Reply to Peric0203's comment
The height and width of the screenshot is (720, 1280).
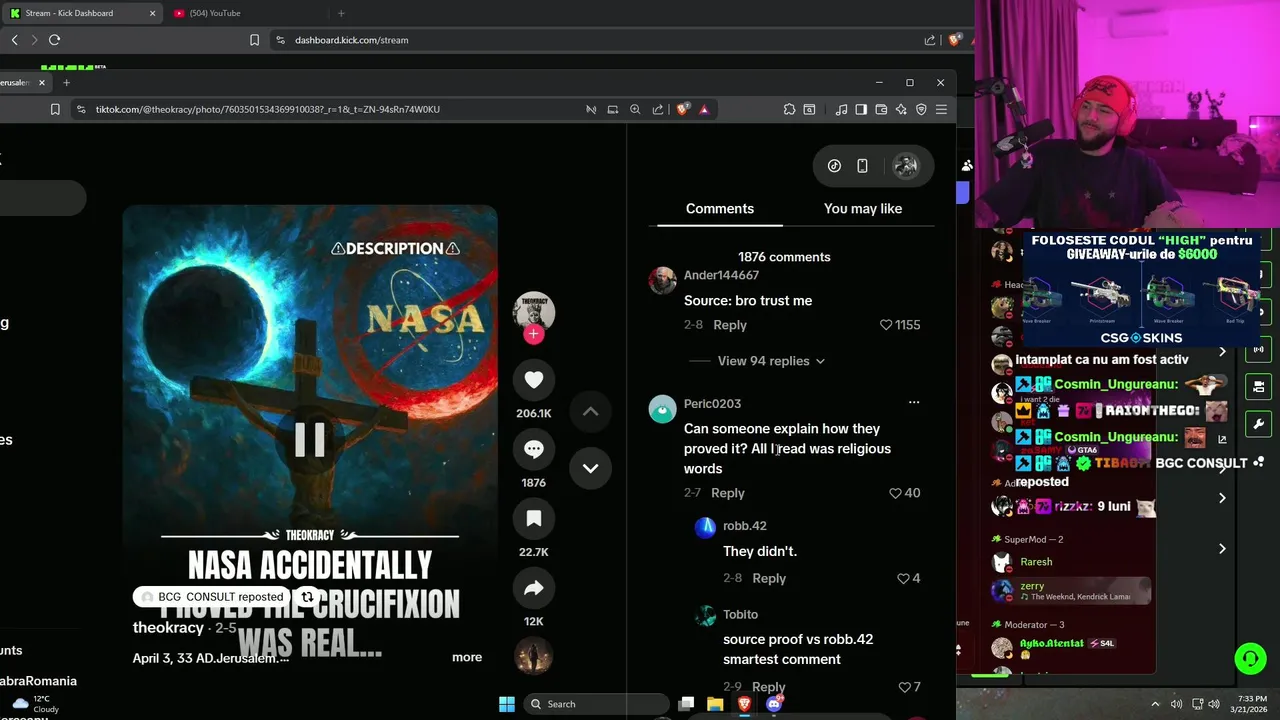tap(728, 493)
